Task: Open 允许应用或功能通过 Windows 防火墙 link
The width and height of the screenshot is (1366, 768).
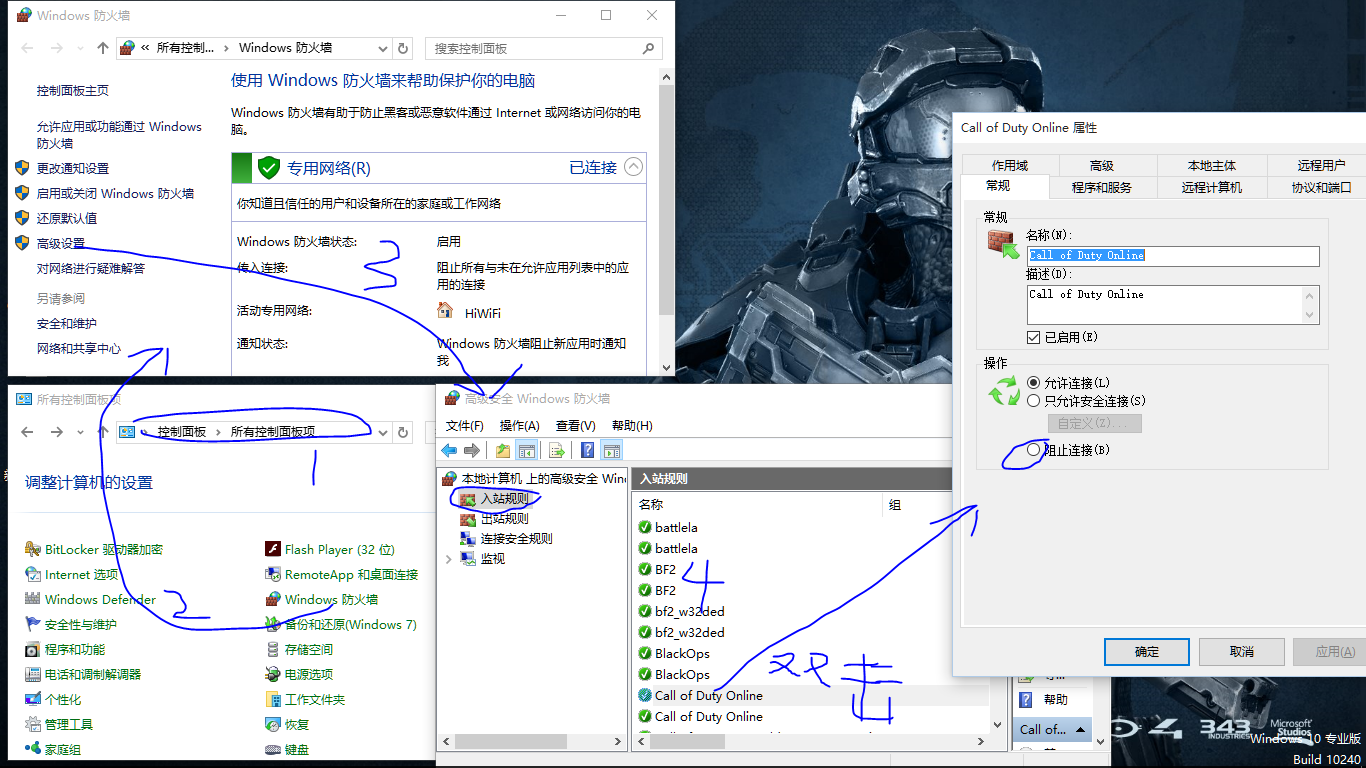Action: click(119, 135)
